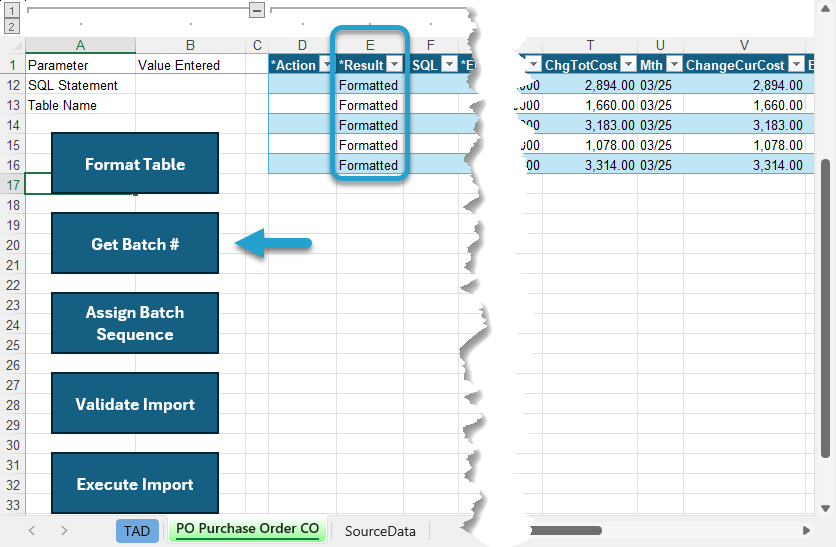
Task: Click the Mth cell 03/25 in row 13
Action: point(660,105)
